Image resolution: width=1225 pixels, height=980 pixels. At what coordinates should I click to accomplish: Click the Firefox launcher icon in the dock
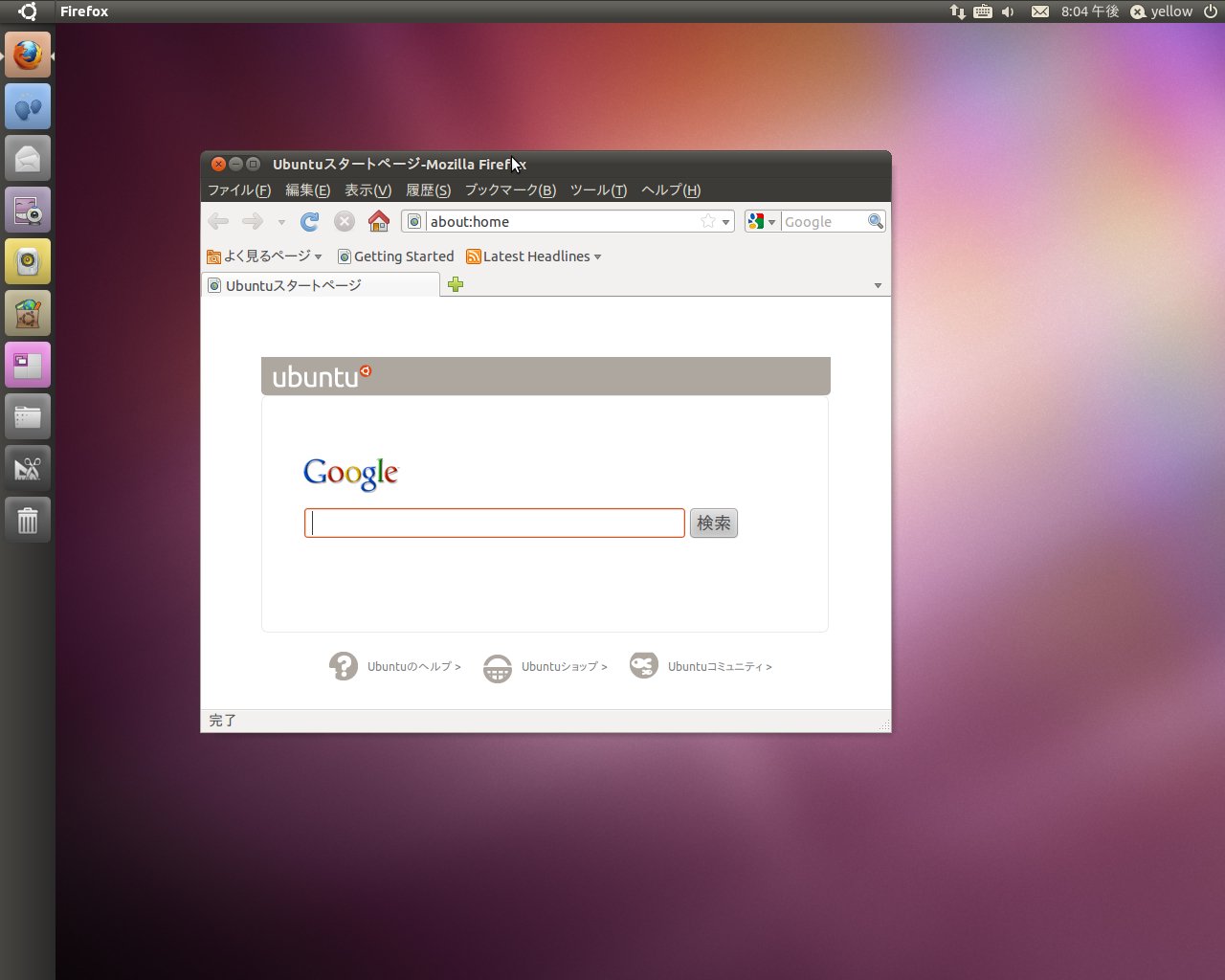tap(28, 55)
